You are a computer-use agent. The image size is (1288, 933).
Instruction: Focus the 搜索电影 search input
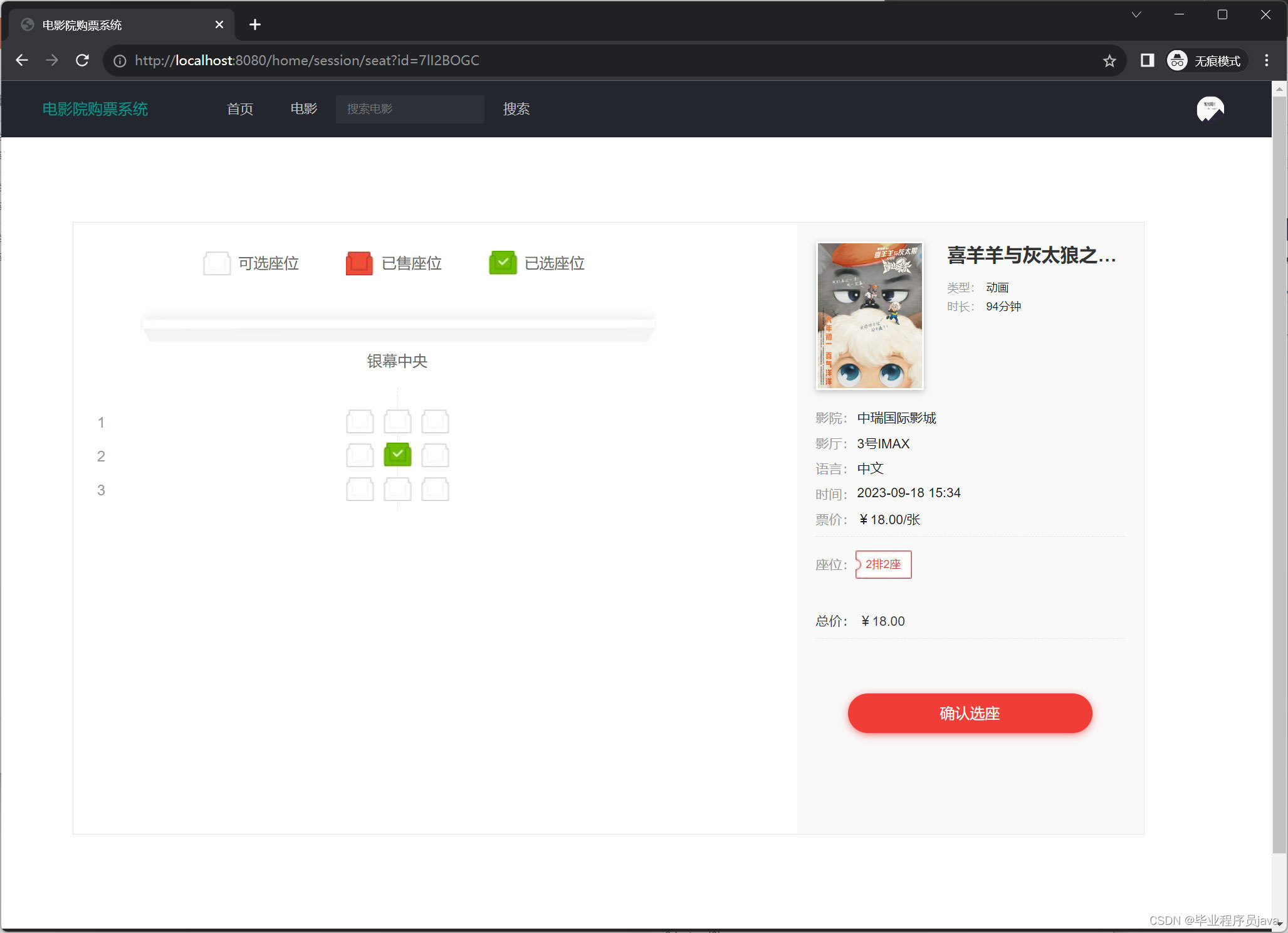[410, 109]
